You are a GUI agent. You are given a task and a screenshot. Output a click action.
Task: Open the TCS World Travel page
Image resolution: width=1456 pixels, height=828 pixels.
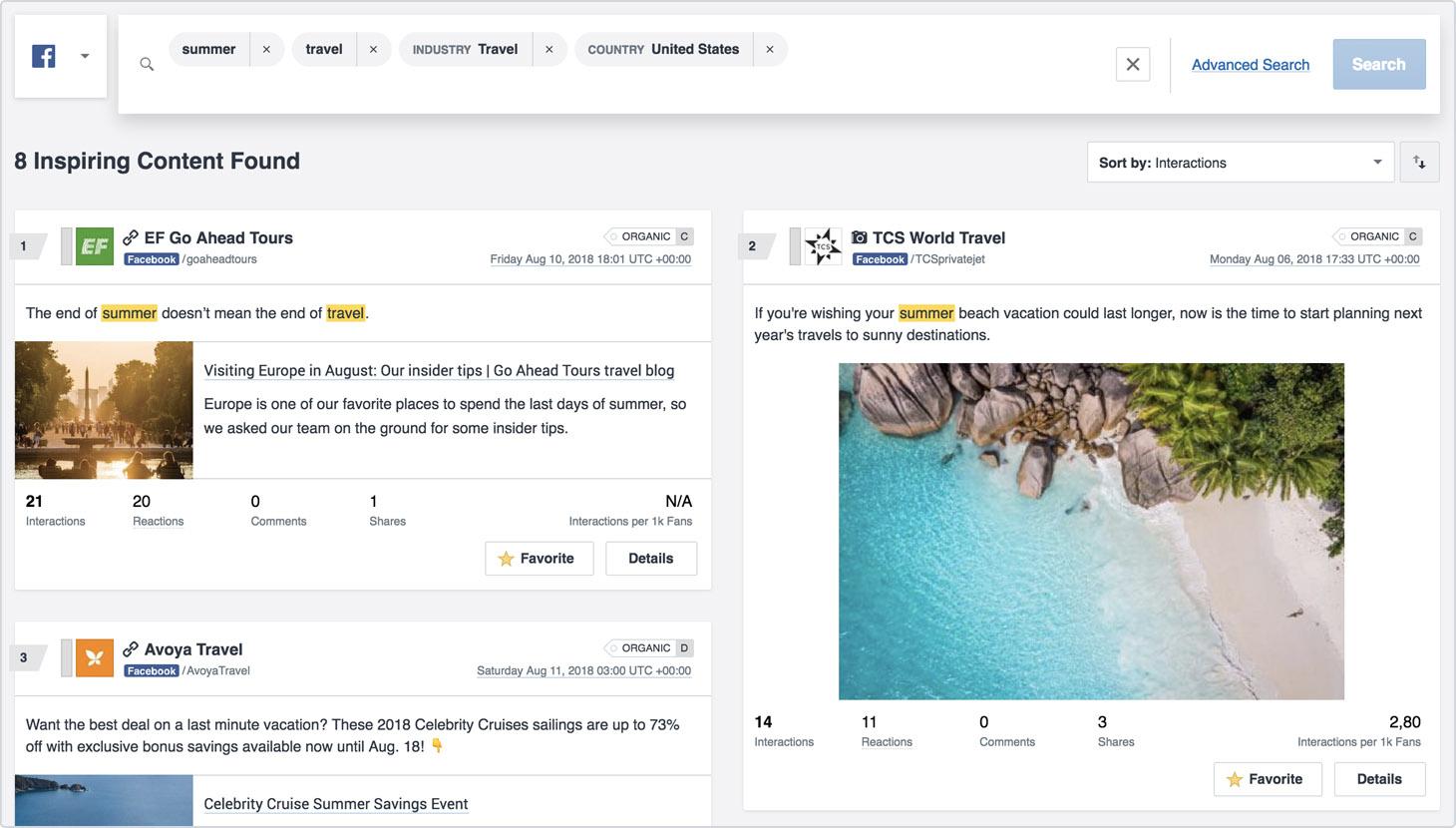click(x=938, y=237)
